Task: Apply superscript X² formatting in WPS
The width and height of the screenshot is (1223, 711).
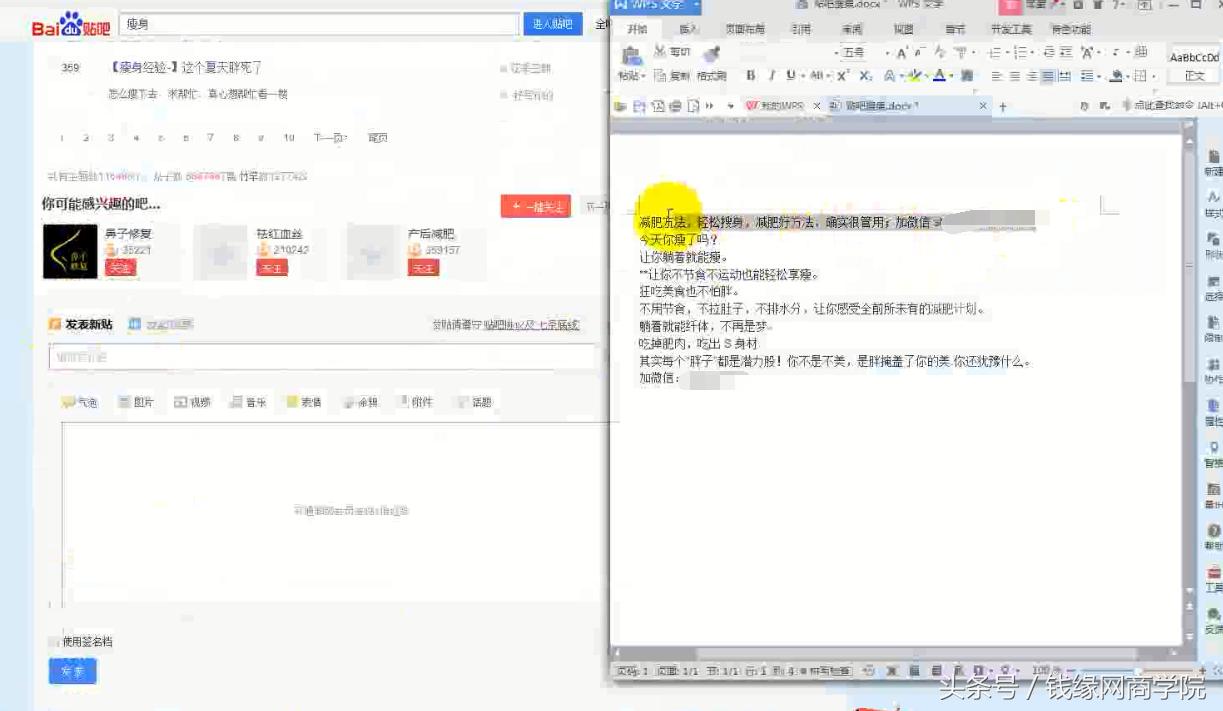Action: pyautogui.click(x=840, y=75)
